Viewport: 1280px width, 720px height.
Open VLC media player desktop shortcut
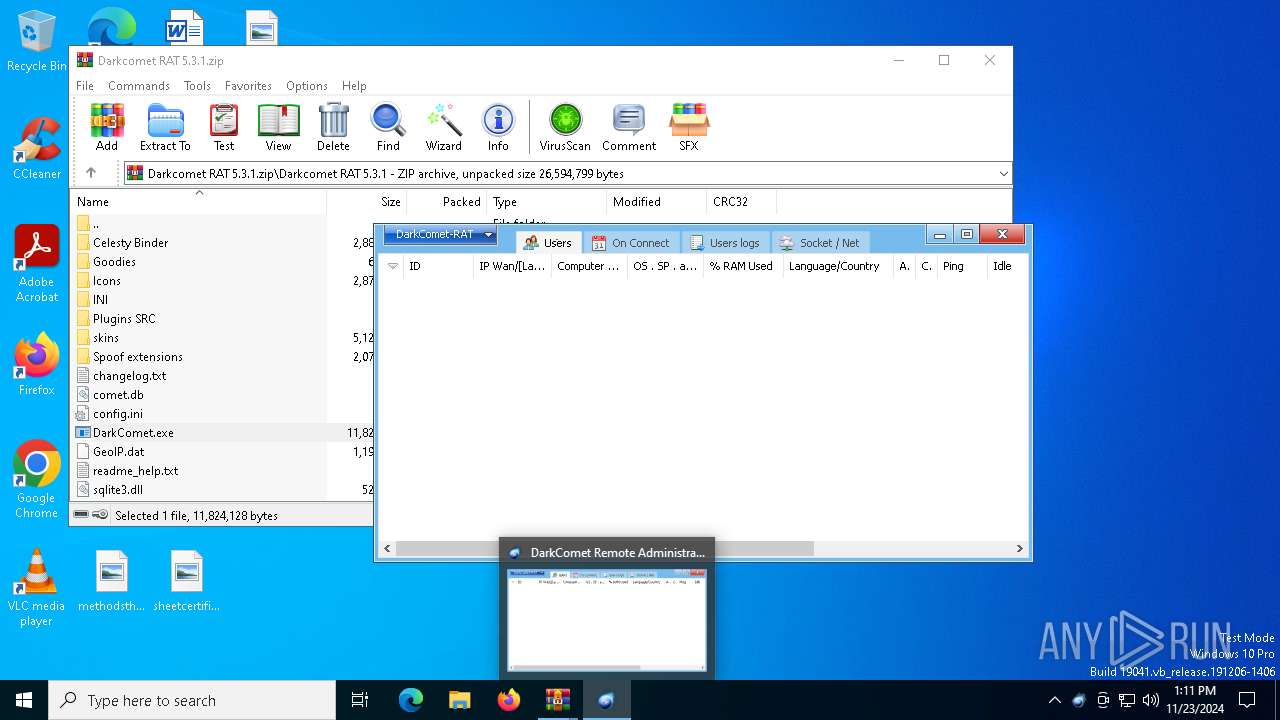click(37, 588)
